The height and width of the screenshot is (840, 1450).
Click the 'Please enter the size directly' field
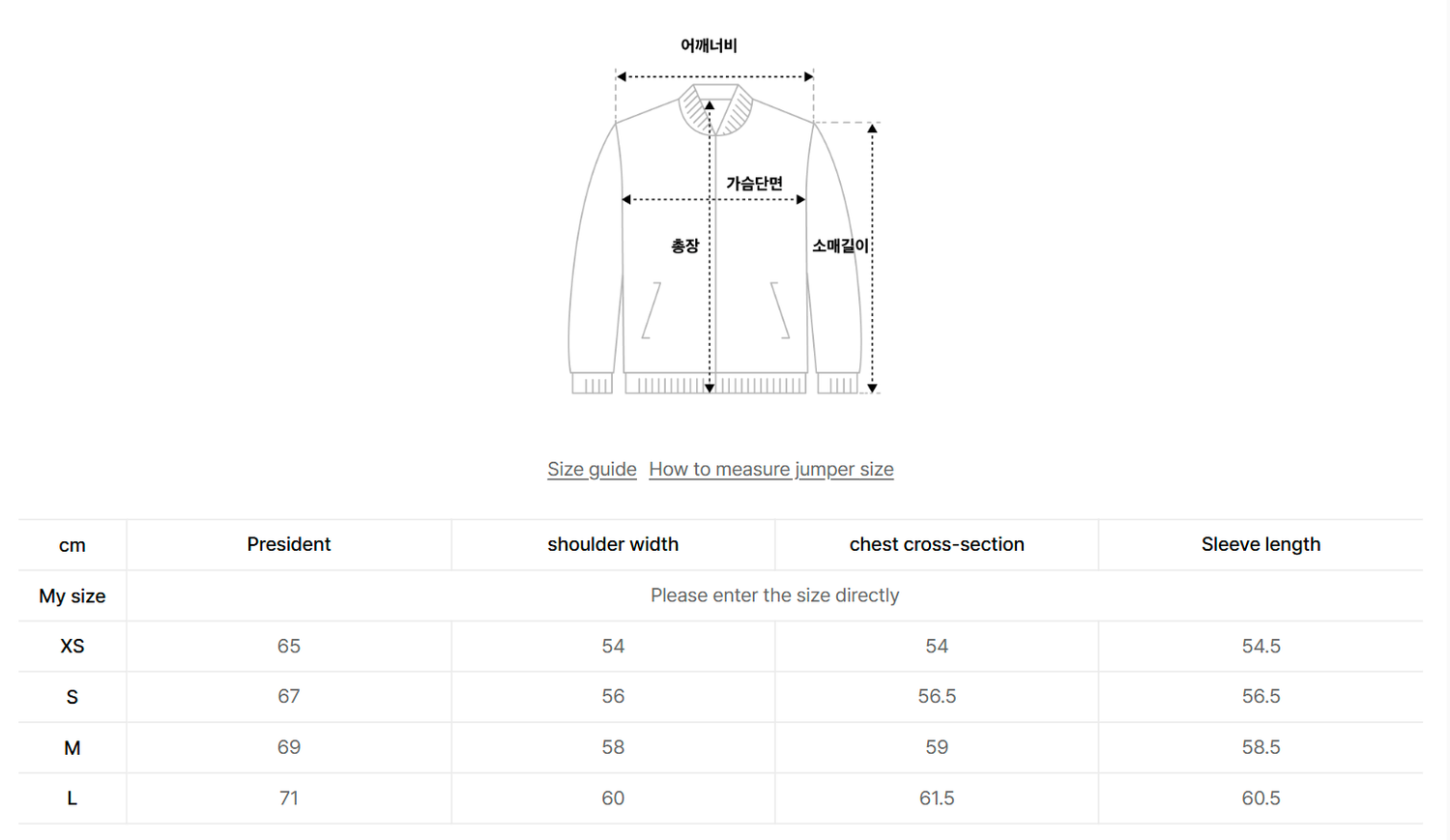(x=774, y=595)
